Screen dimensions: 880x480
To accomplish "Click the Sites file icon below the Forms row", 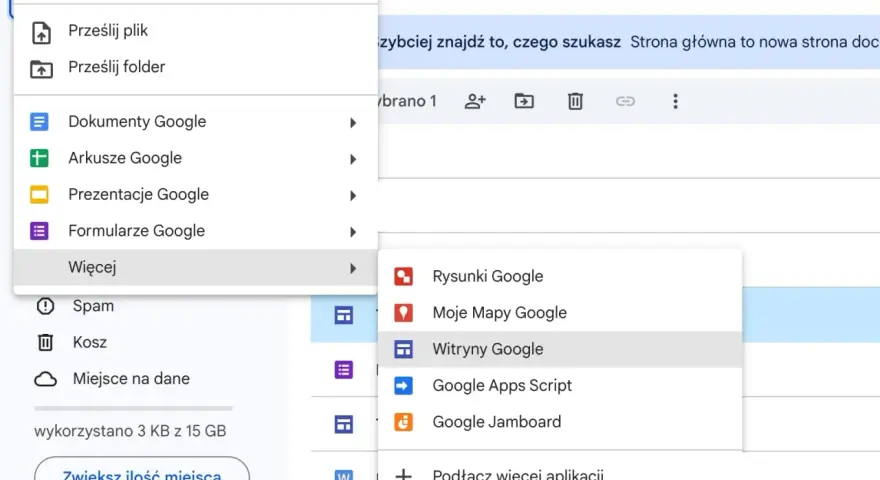I will [344, 424].
